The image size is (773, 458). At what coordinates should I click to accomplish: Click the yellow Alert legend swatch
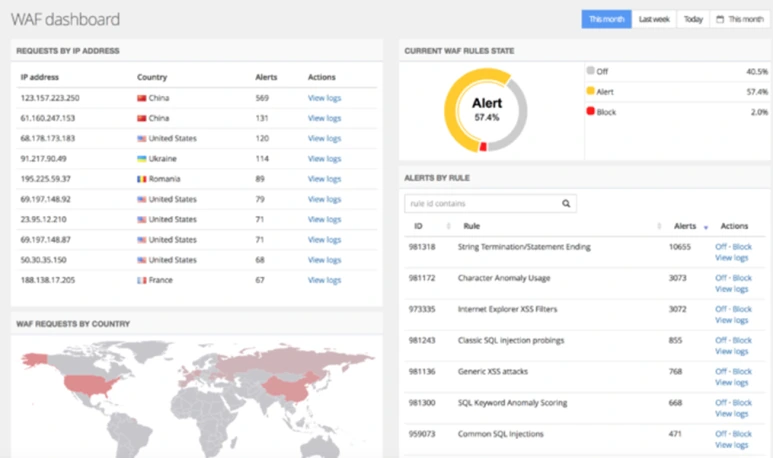[x=590, y=91]
